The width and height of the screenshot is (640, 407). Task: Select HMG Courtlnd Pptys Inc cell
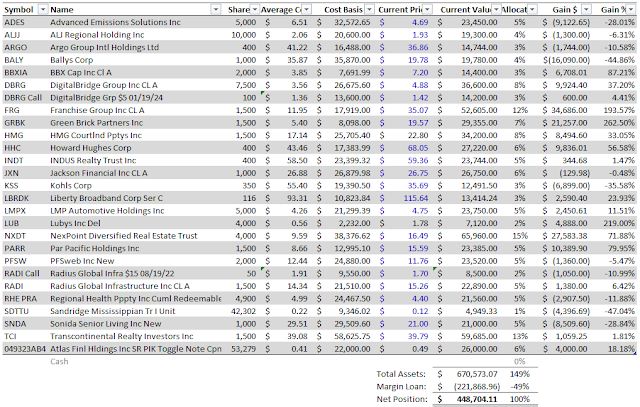[96, 136]
